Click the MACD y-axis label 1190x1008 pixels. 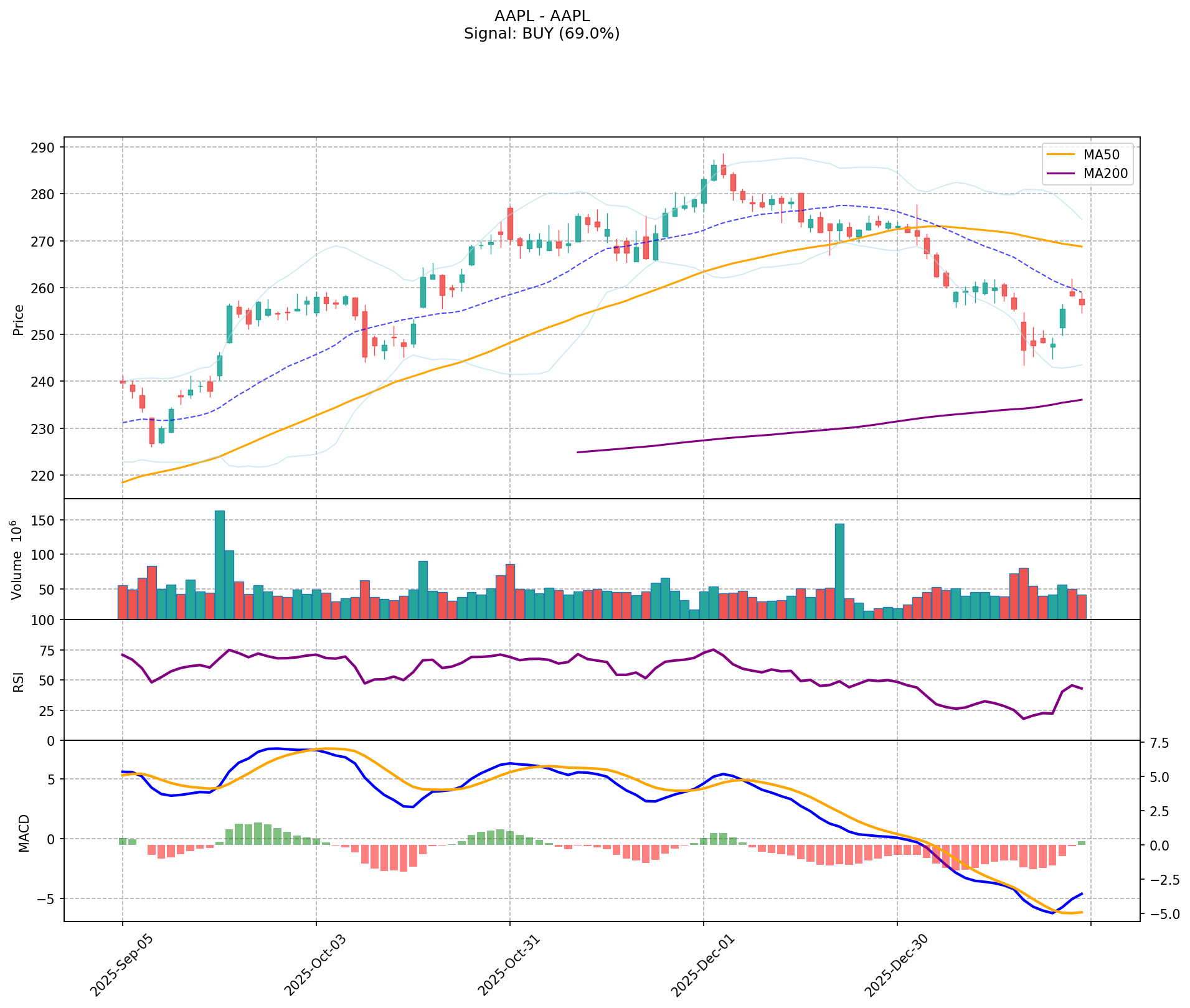[x=24, y=833]
